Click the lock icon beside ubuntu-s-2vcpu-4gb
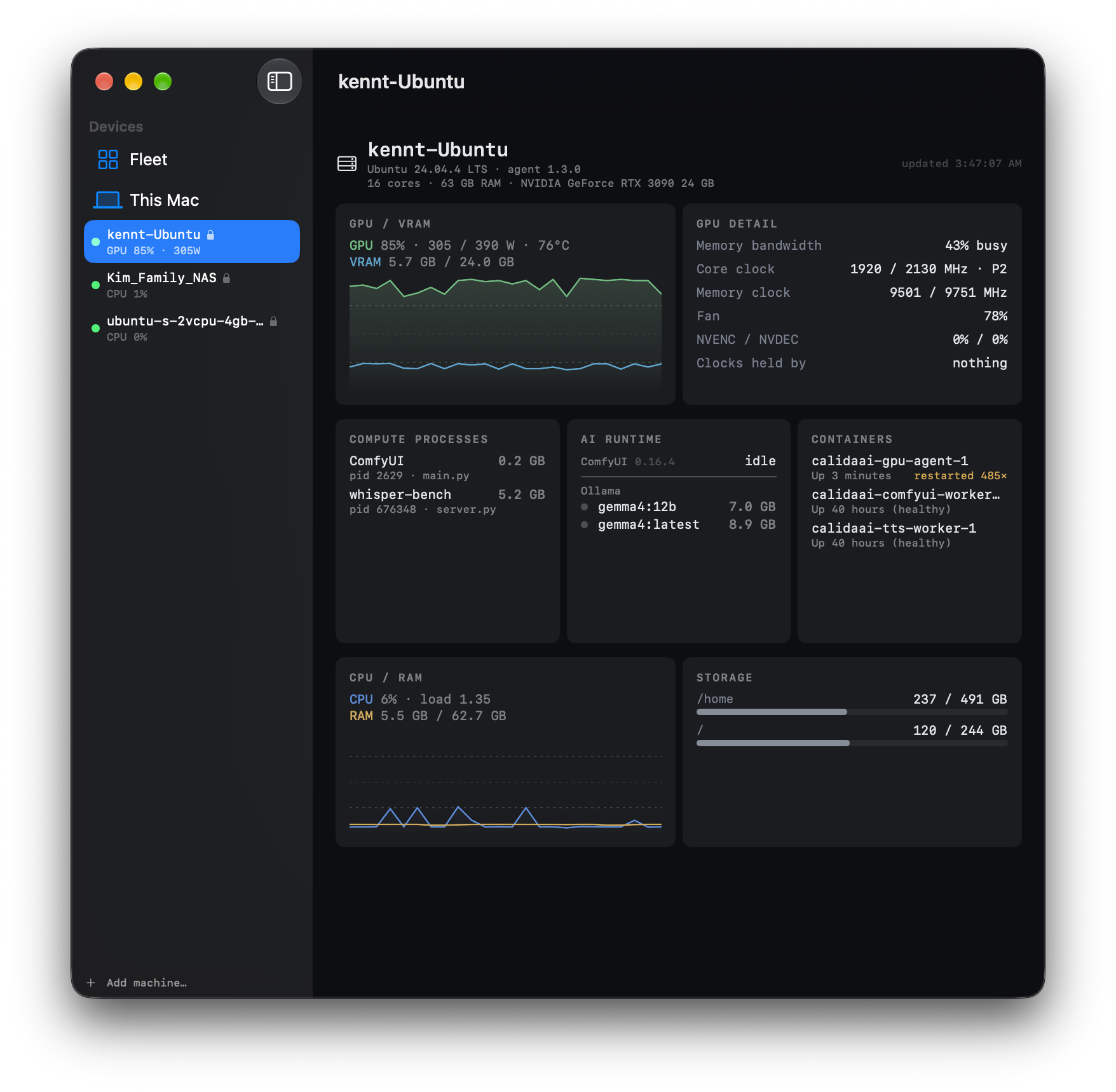1116x1092 pixels. [274, 321]
